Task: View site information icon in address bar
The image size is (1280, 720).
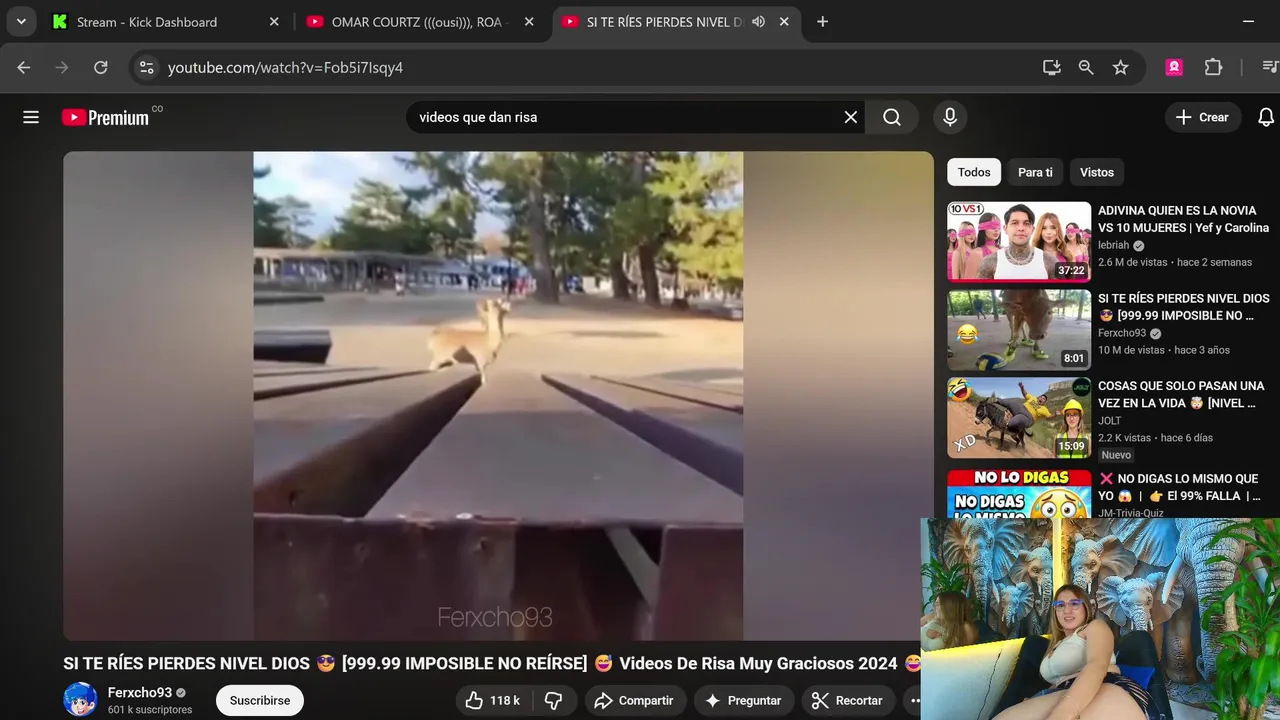Action: pyautogui.click(x=146, y=67)
